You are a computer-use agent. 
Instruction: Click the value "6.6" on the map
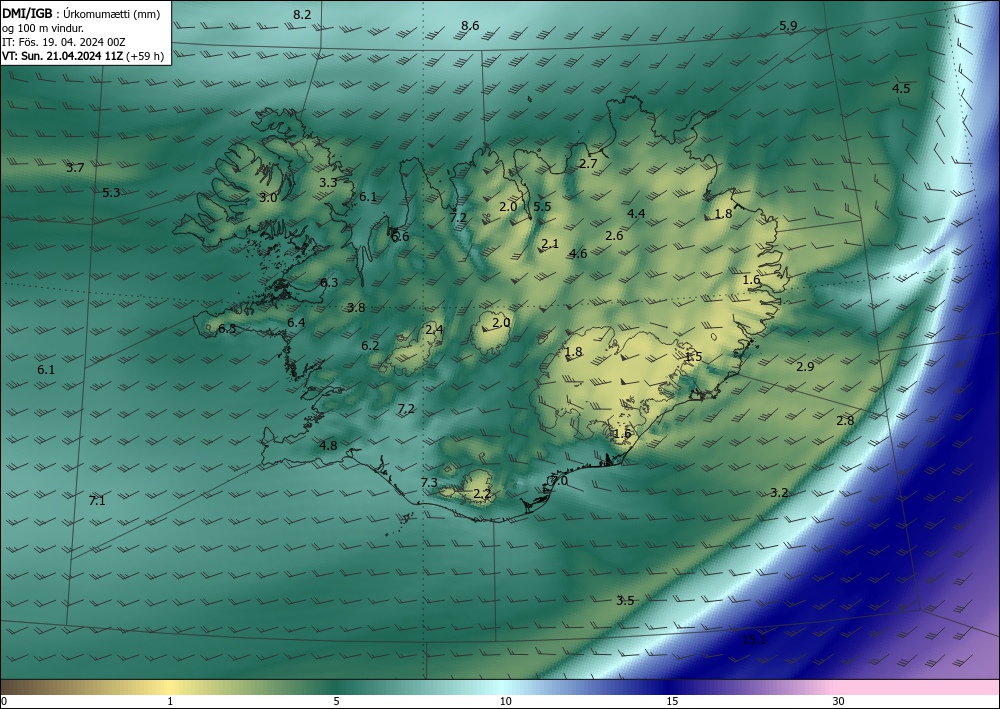[x=400, y=237]
